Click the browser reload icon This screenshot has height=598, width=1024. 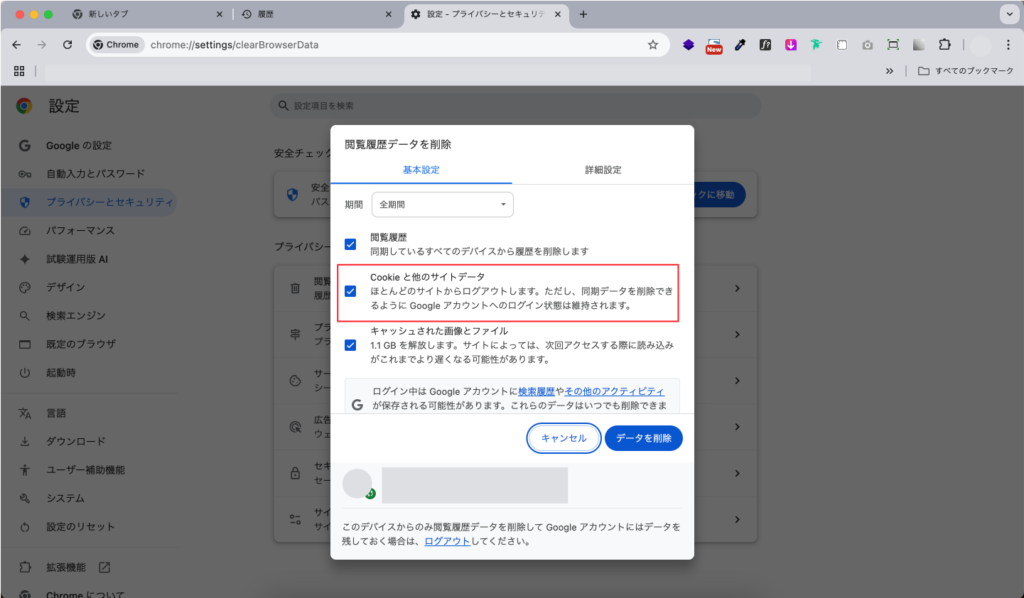pos(67,45)
